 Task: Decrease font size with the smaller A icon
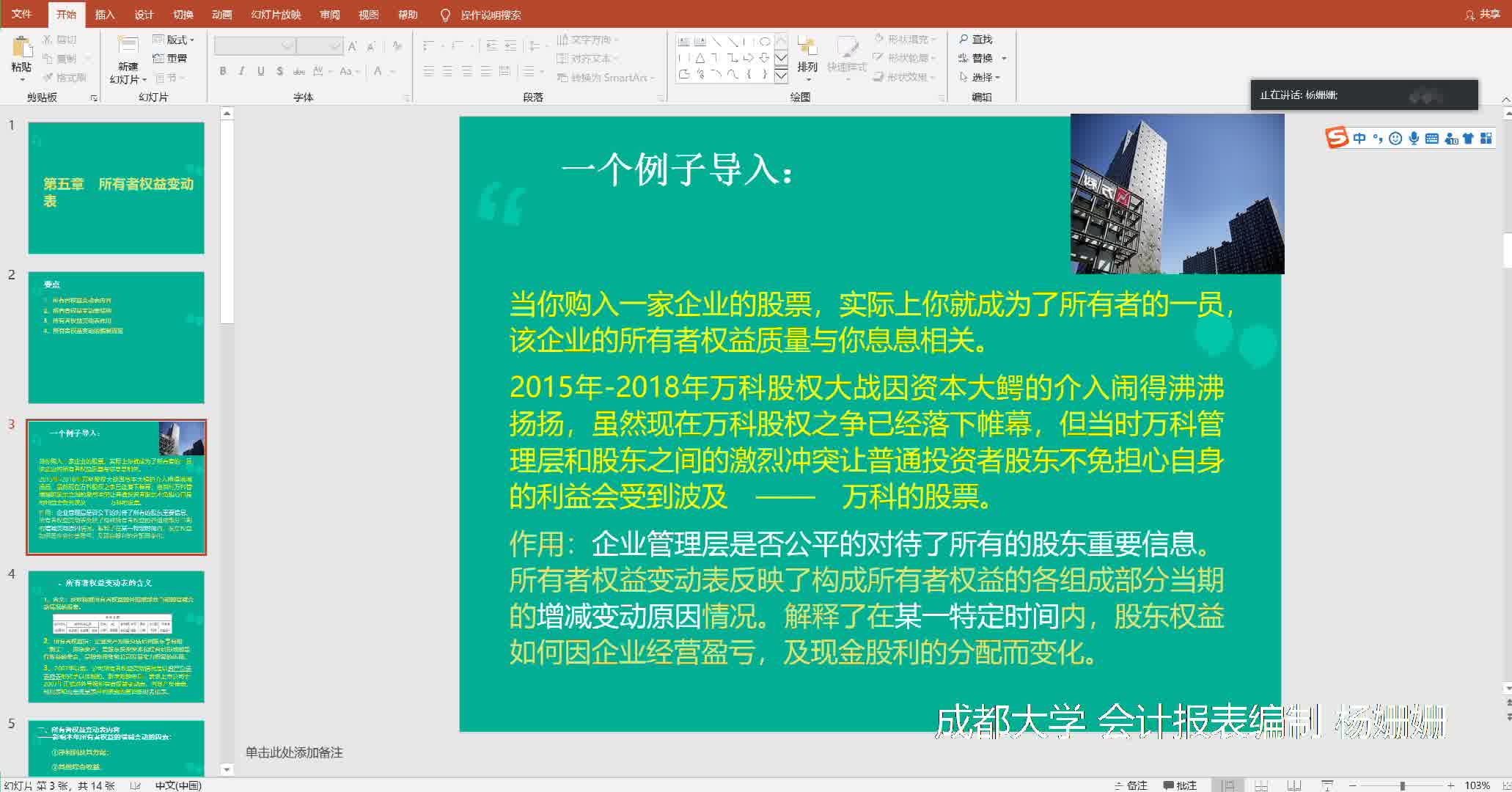(371, 46)
